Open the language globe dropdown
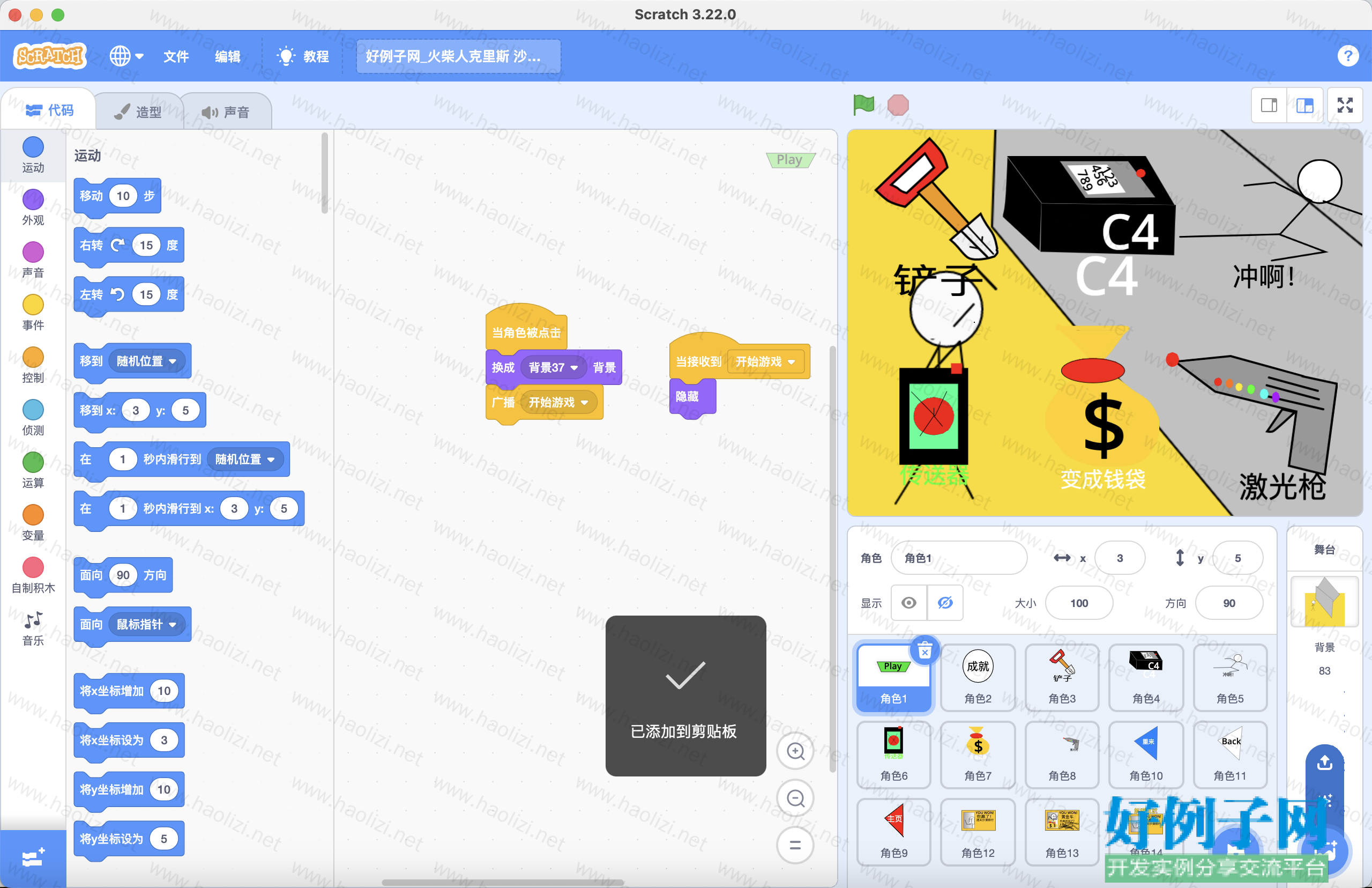The width and height of the screenshot is (1372, 888). (x=126, y=56)
